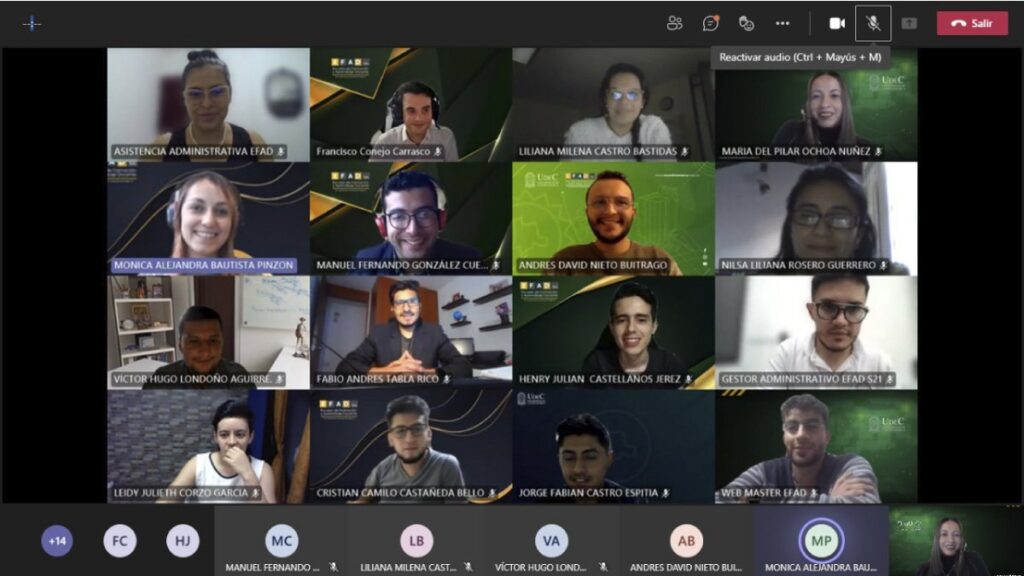Click mic icon beside MARIA DEL PILAR OCHOA NUÑEZ
This screenshot has width=1024, height=576.
[x=878, y=152]
